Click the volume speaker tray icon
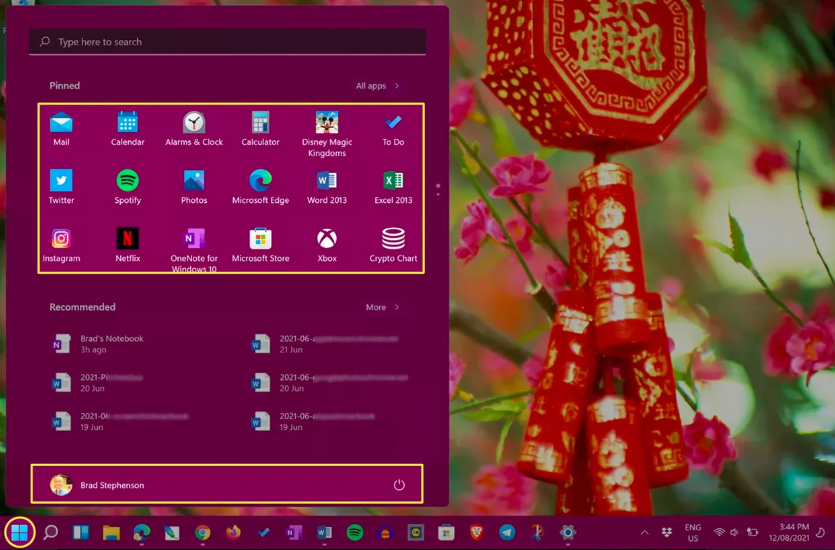835x550 pixels. 734,532
